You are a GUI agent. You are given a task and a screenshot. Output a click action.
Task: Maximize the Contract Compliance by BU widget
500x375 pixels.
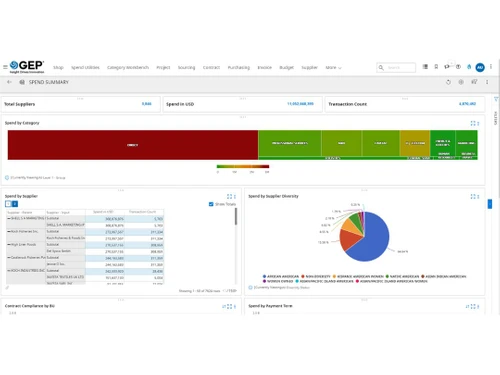[229, 306]
